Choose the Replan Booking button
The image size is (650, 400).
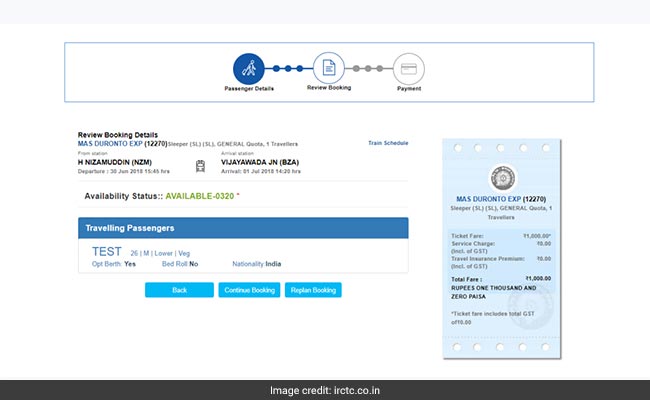(313, 290)
